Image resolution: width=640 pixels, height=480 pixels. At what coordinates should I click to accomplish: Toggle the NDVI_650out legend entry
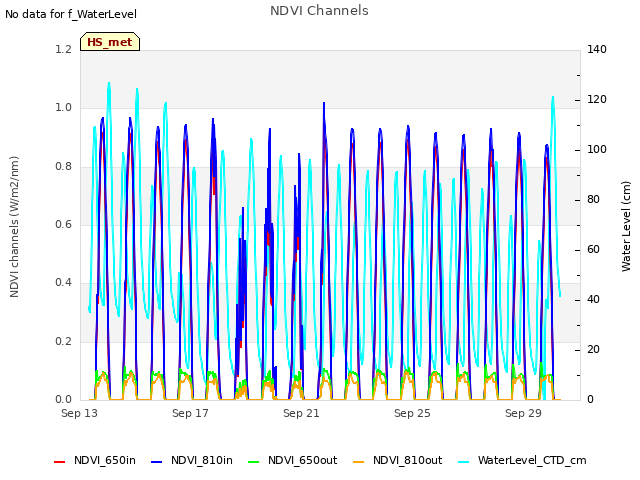pos(293,460)
